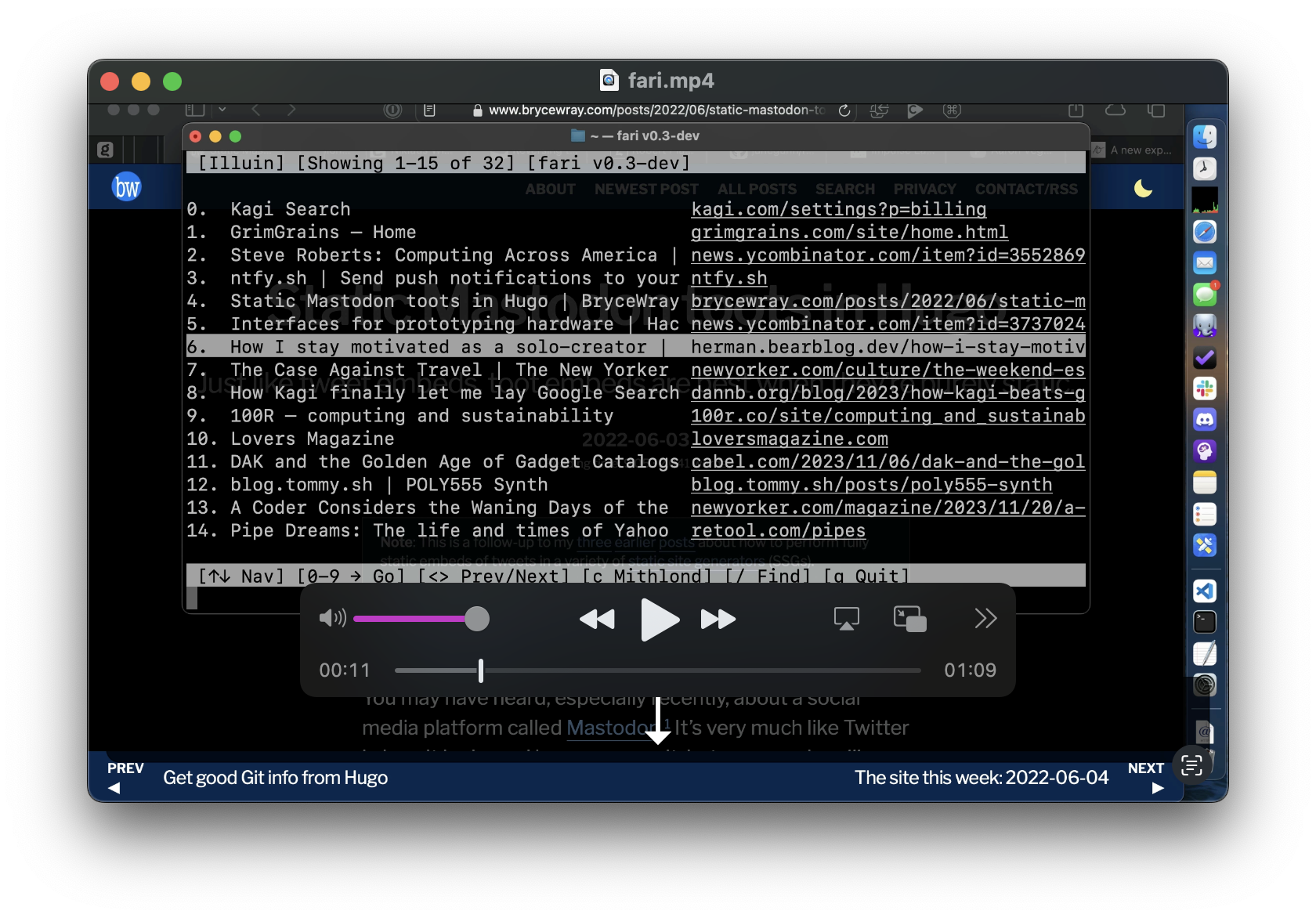Activate the Live Text scan icon

[x=1191, y=765]
